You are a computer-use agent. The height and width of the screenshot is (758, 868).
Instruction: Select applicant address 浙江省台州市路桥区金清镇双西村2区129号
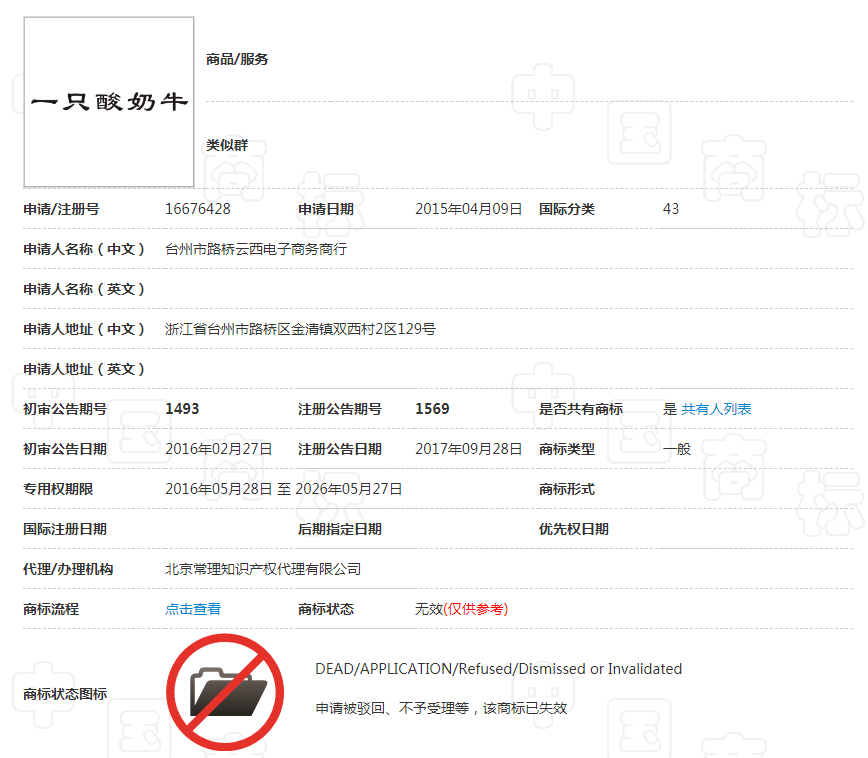[x=300, y=329]
